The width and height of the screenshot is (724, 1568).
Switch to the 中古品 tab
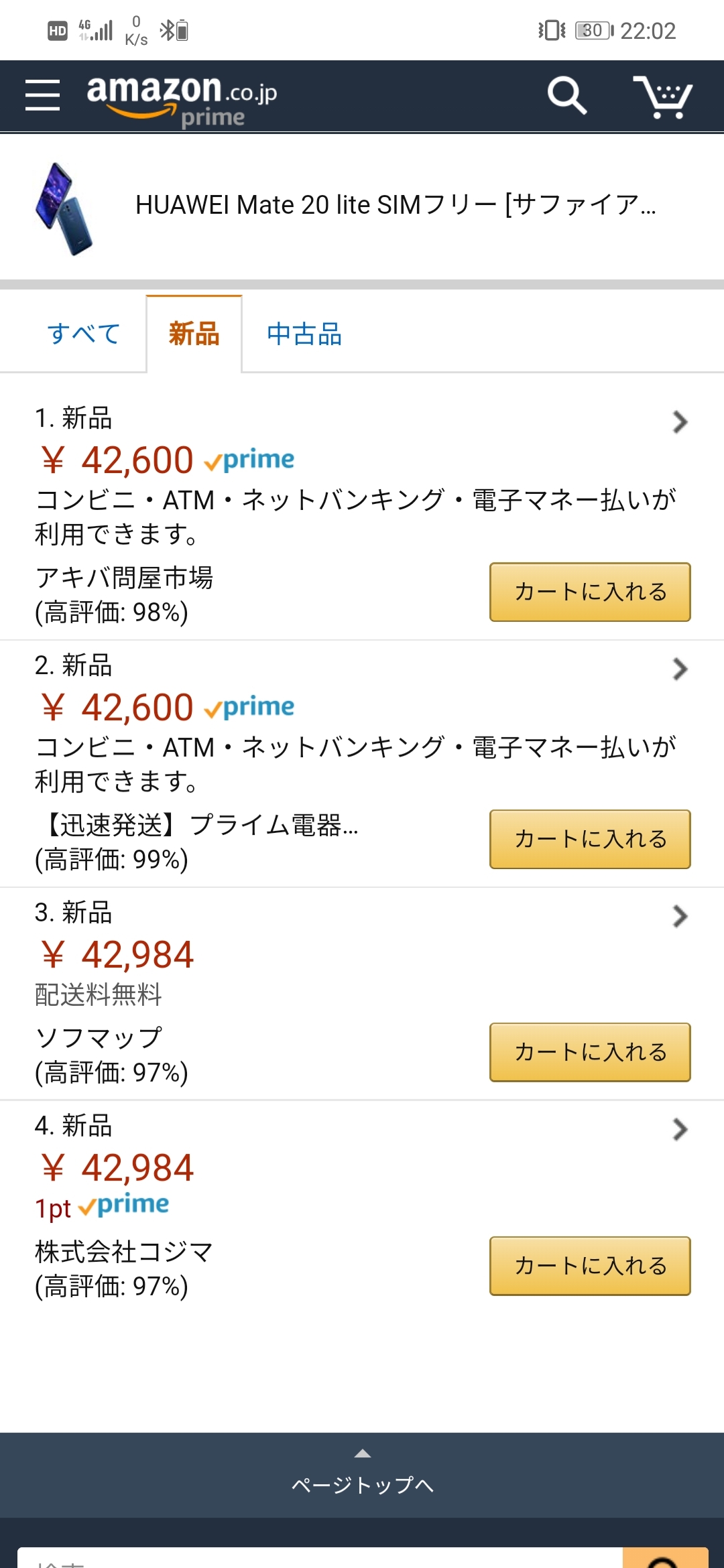tap(304, 334)
